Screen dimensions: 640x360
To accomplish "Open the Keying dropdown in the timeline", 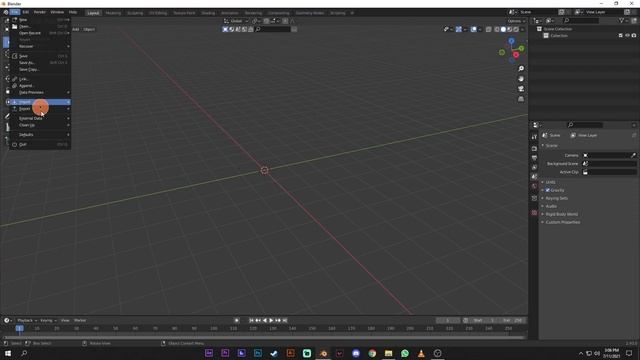I will [48, 320].
